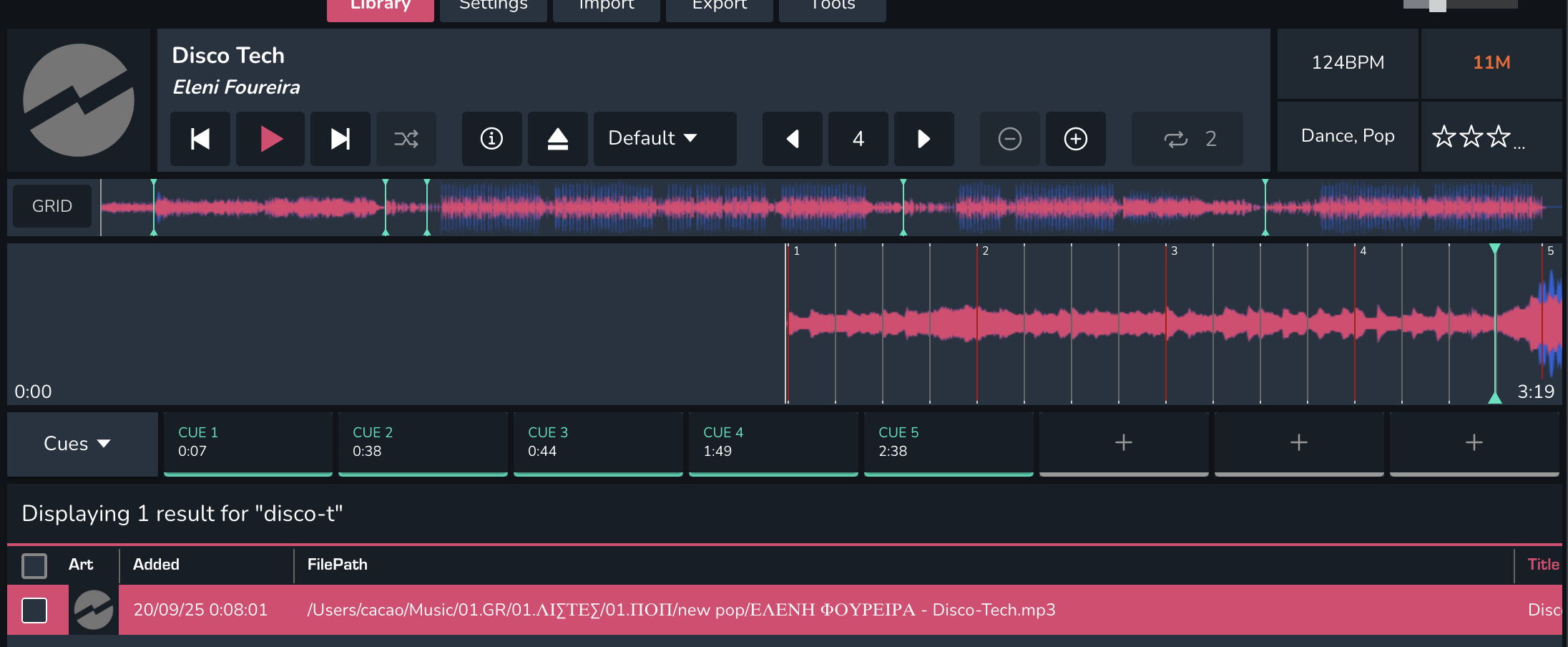Zoom out waveform with minus icon
1568x647 pixels.
click(x=1009, y=139)
